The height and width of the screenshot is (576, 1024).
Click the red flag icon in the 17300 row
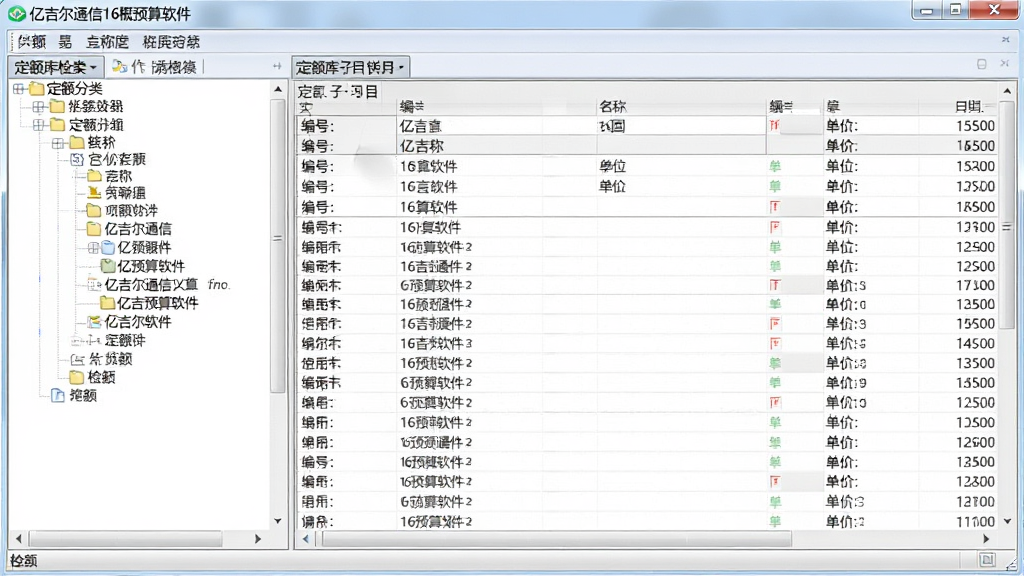pyautogui.click(x=775, y=285)
